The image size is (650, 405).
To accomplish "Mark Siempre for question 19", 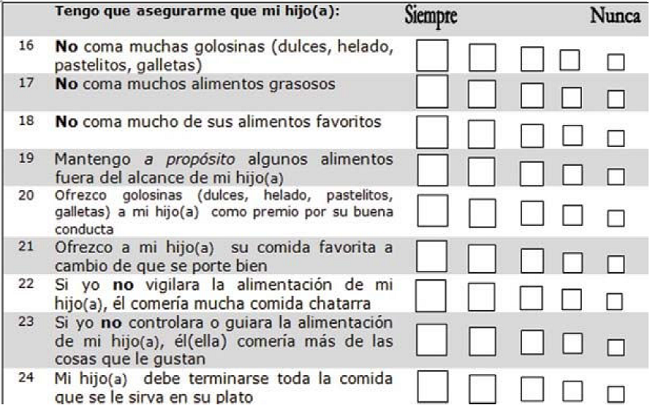I will 432,170.
